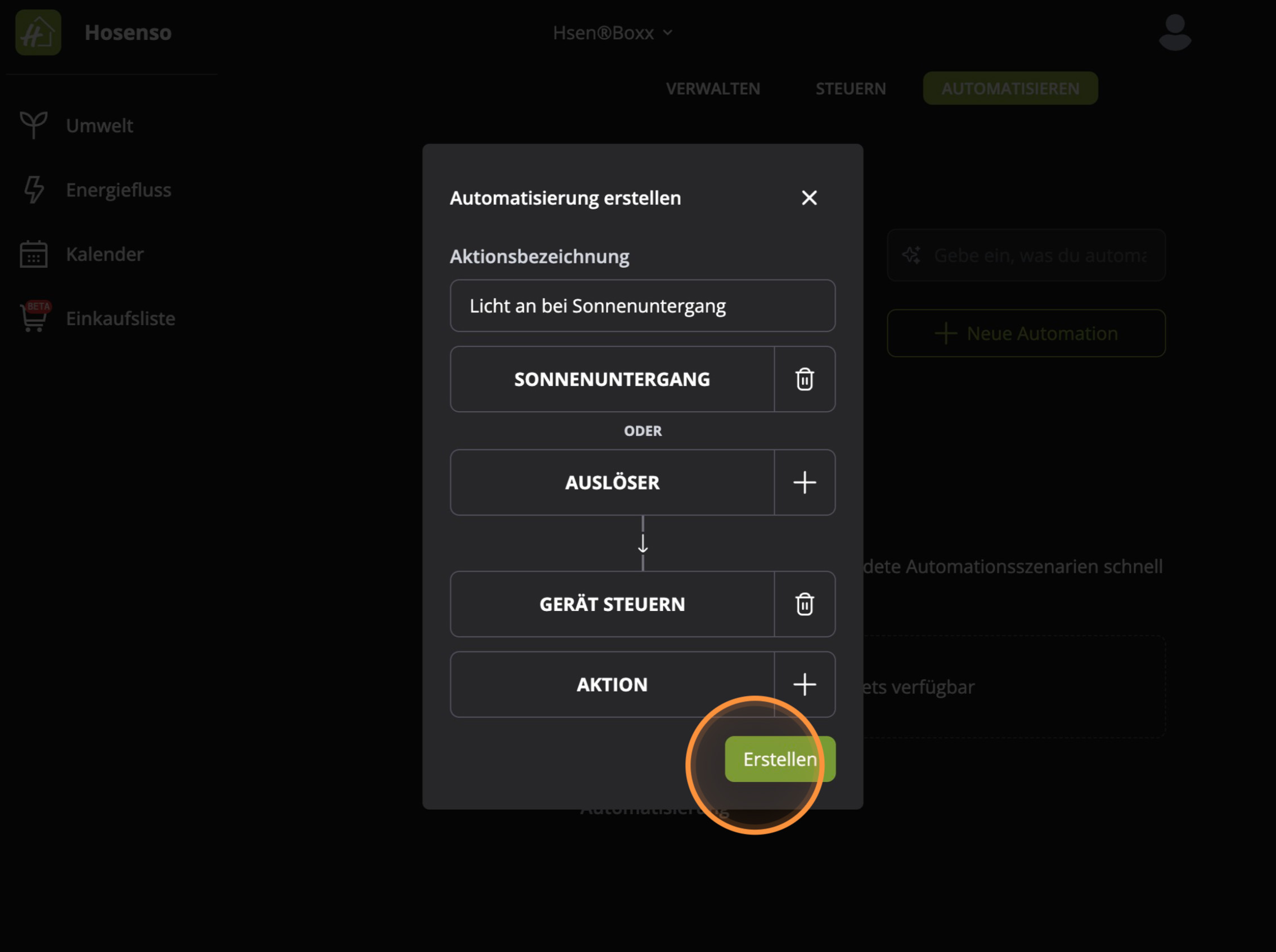Select the SONNENUNTERGANG trigger block
The image size is (1276, 952).
tap(612, 379)
